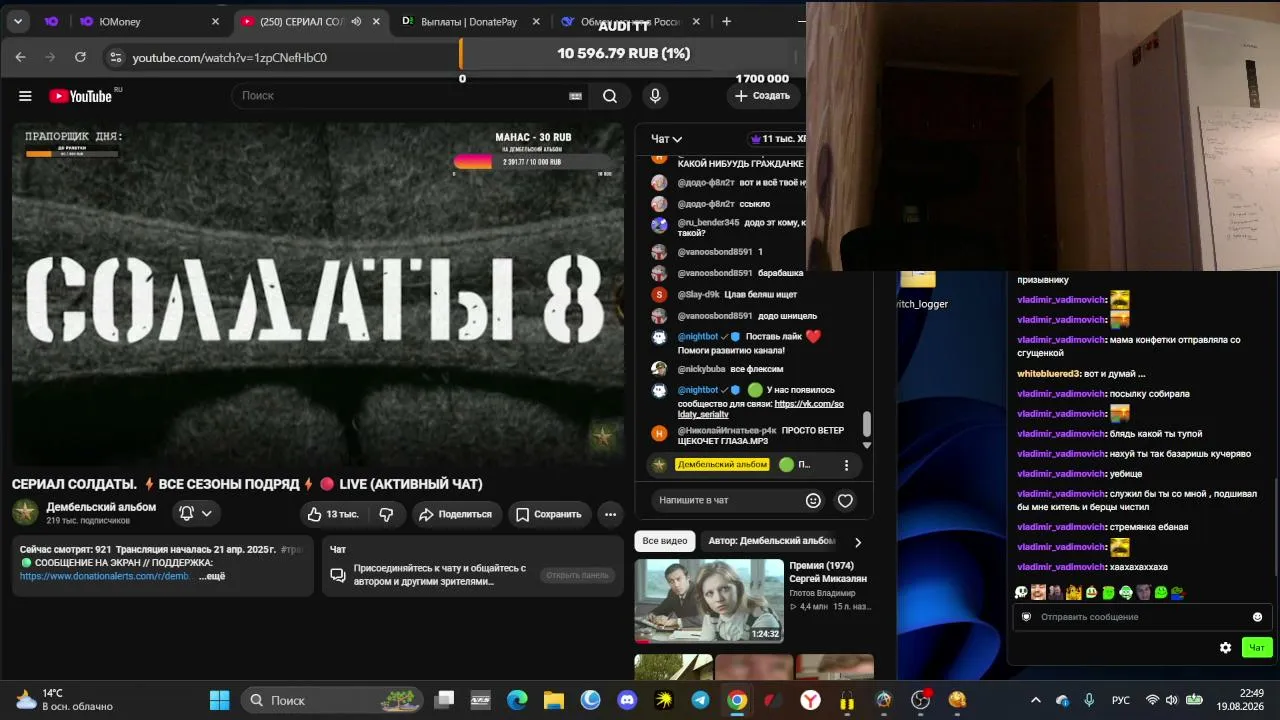Open Microsoft Edge from the taskbar
The image size is (1280, 720).
click(517, 700)
